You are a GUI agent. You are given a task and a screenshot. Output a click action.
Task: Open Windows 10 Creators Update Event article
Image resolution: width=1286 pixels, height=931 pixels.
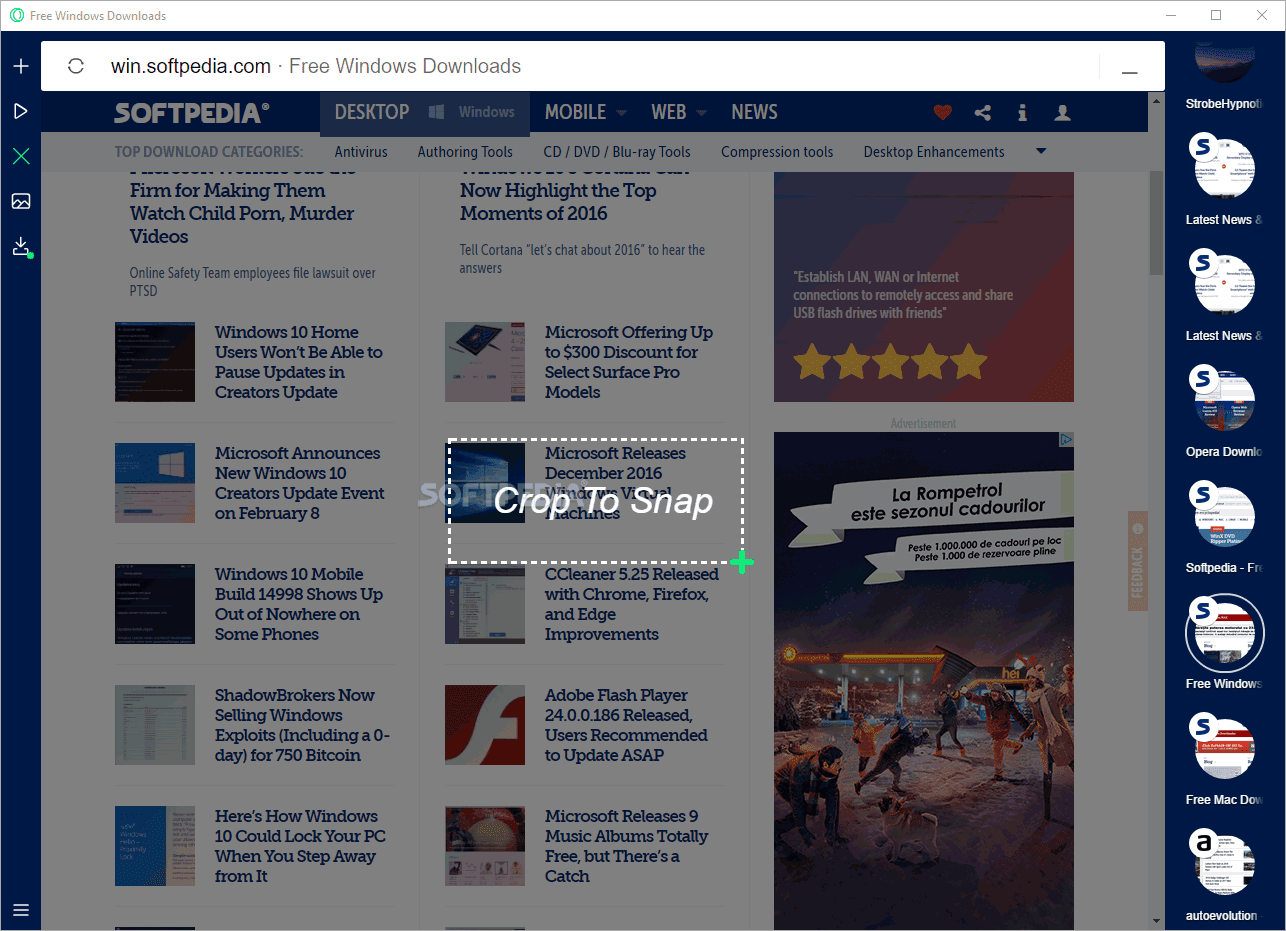300,483
